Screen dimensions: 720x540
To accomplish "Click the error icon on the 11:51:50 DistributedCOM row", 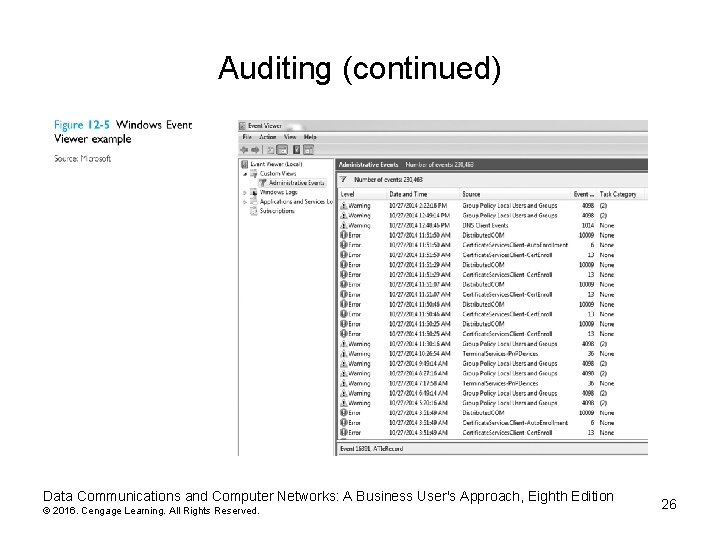I will tap(343, 235).
